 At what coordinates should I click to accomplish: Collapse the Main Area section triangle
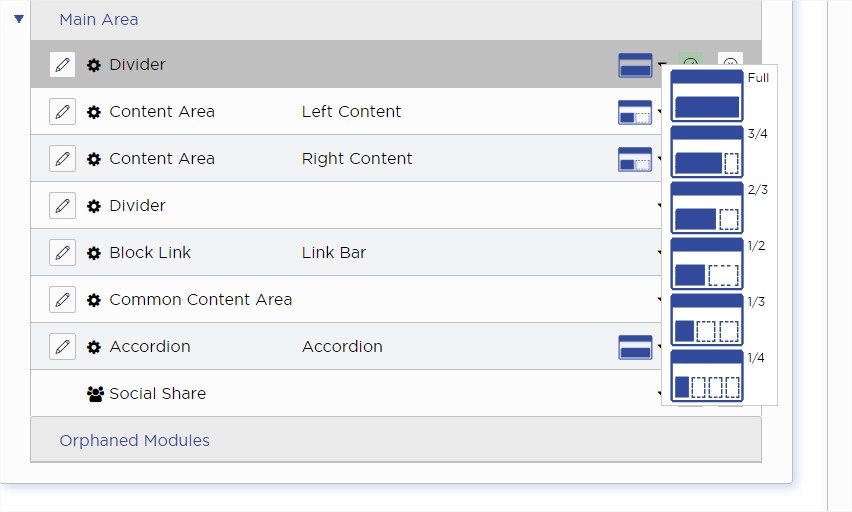pyautogui.click(x=19, y=19)
